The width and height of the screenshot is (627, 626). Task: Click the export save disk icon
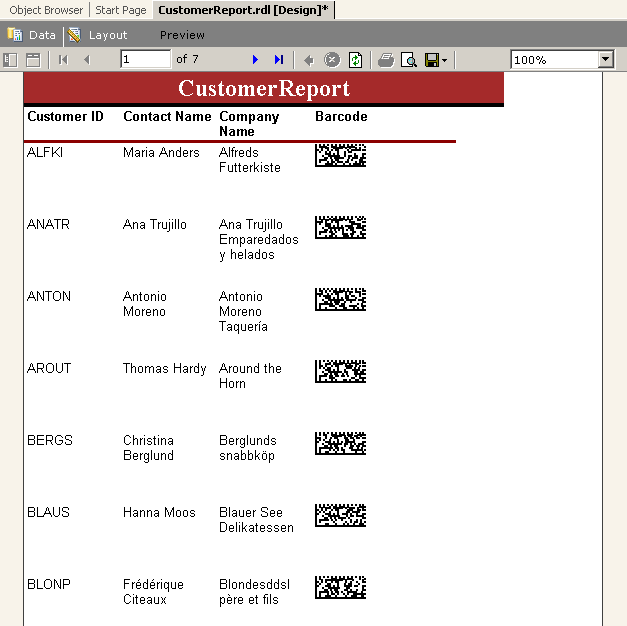coord(432,60)
